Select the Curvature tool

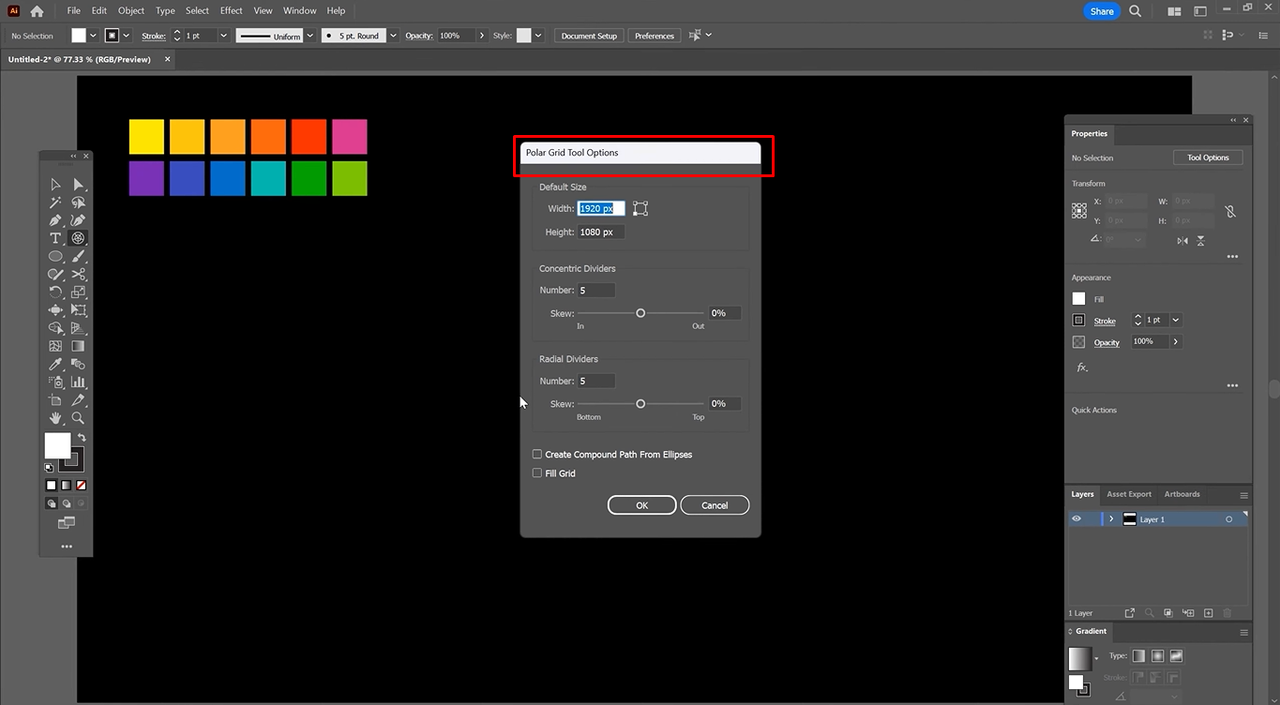point(78,221)
